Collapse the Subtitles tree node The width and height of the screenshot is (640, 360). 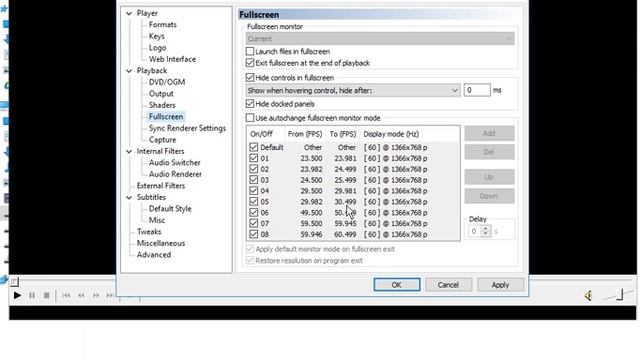click(x=129, y=198)
